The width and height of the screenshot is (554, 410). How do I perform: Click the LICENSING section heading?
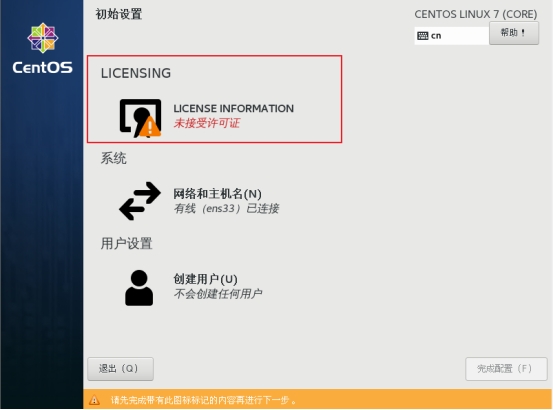(x=136, y=73)
